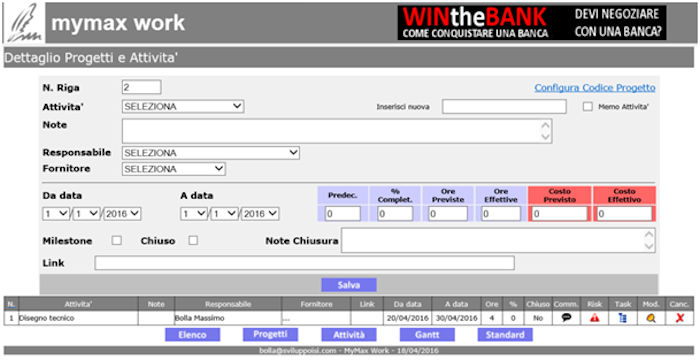
Task: Click the Ore Previste input field
Action: pos(448,213)
